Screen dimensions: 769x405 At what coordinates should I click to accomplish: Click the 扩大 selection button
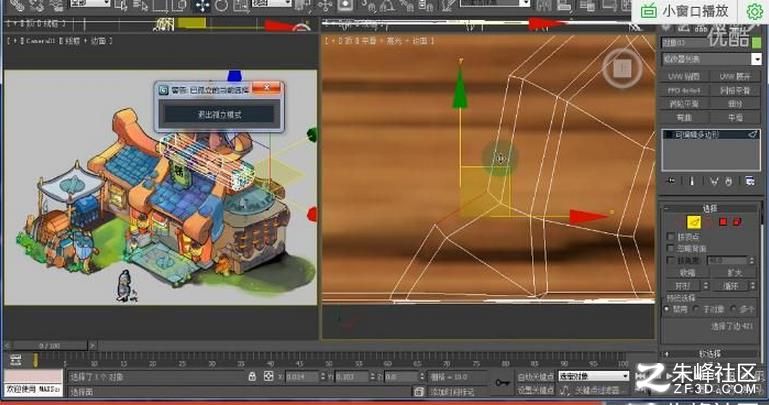tap(734, 273)
